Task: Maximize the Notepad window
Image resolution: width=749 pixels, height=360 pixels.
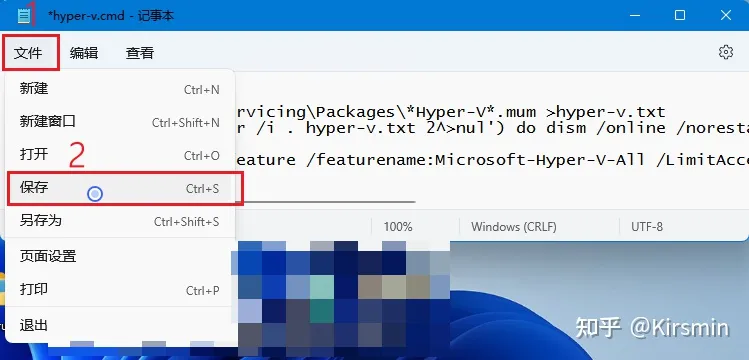Action: click(x=680, y=15)
